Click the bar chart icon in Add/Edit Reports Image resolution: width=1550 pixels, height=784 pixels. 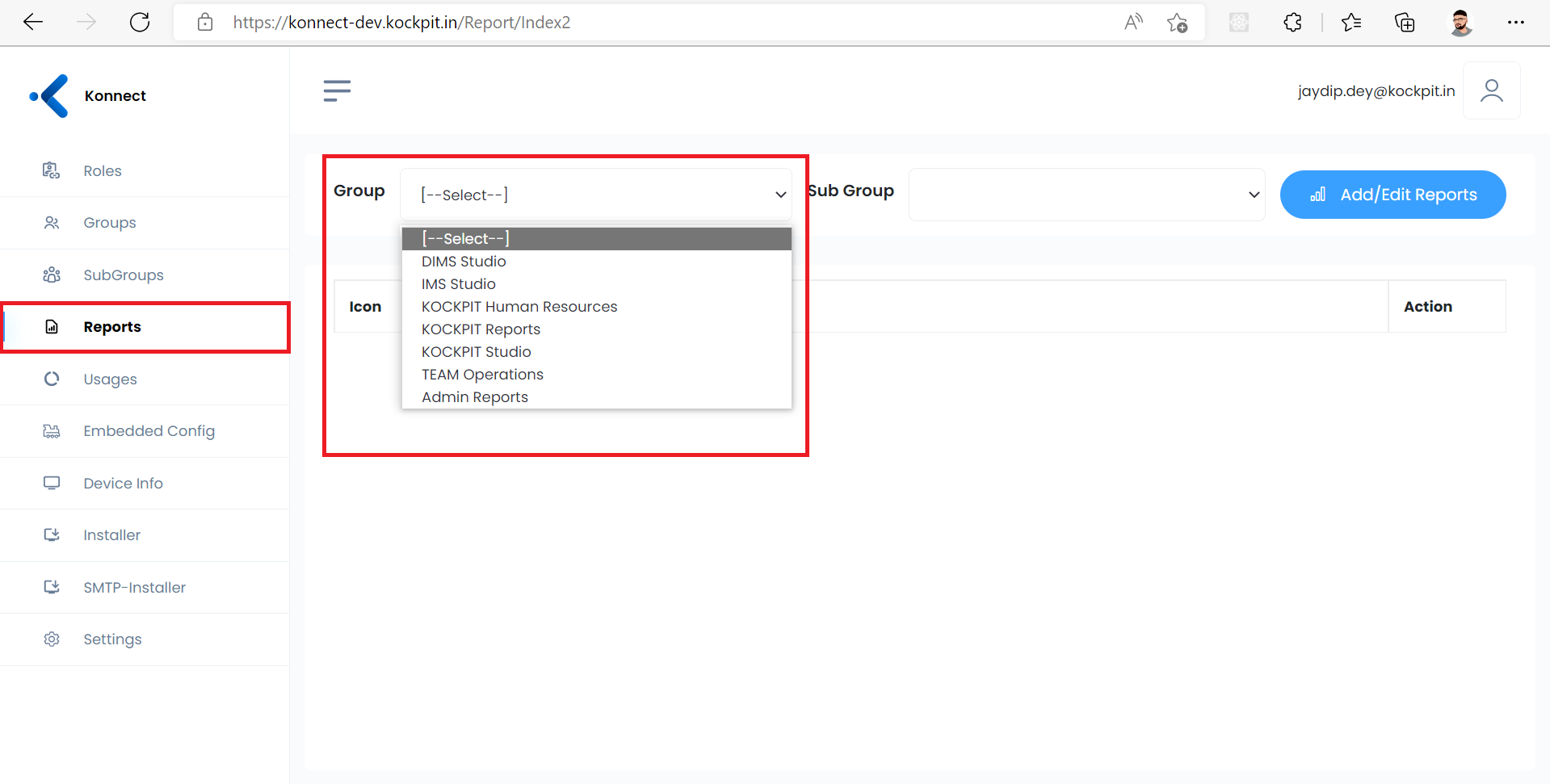click(x=1317, y=195)
